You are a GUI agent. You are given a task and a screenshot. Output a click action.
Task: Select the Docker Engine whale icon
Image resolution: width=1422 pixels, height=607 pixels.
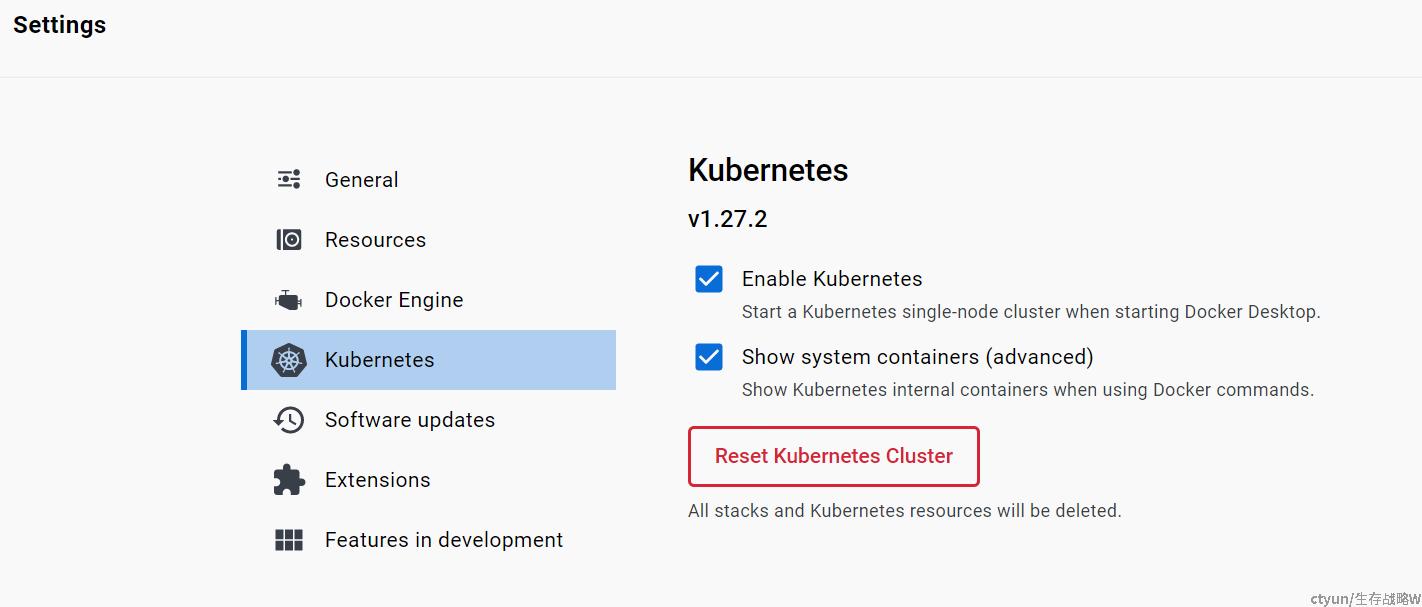(289, 300)
